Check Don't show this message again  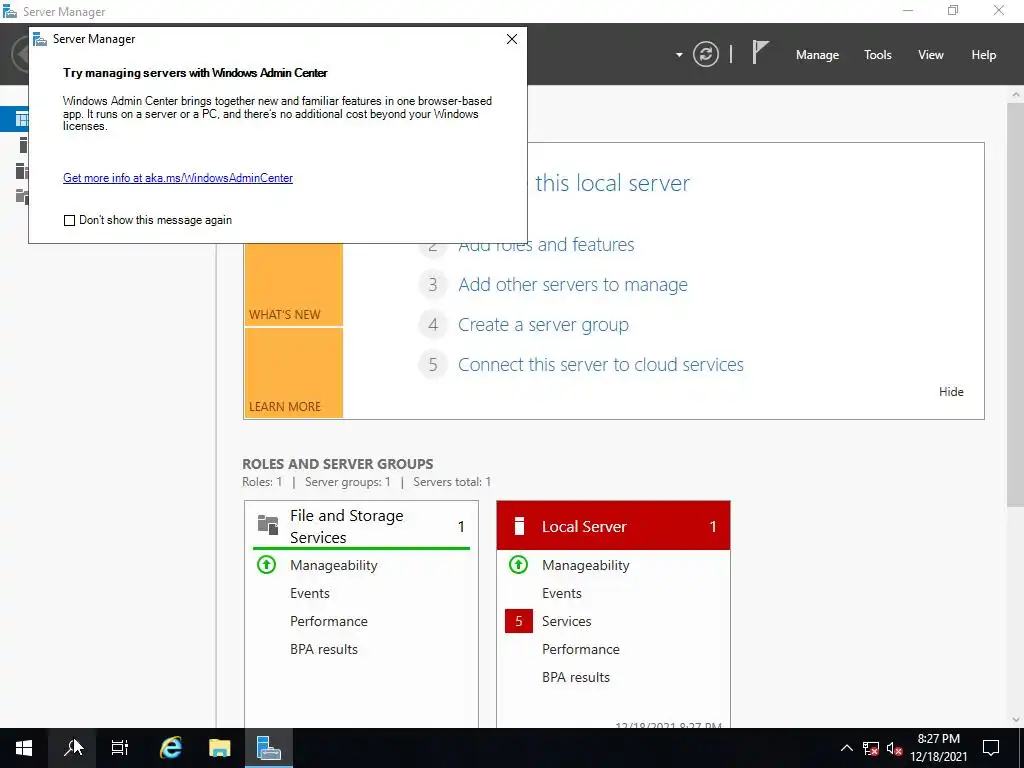(69, 221)
